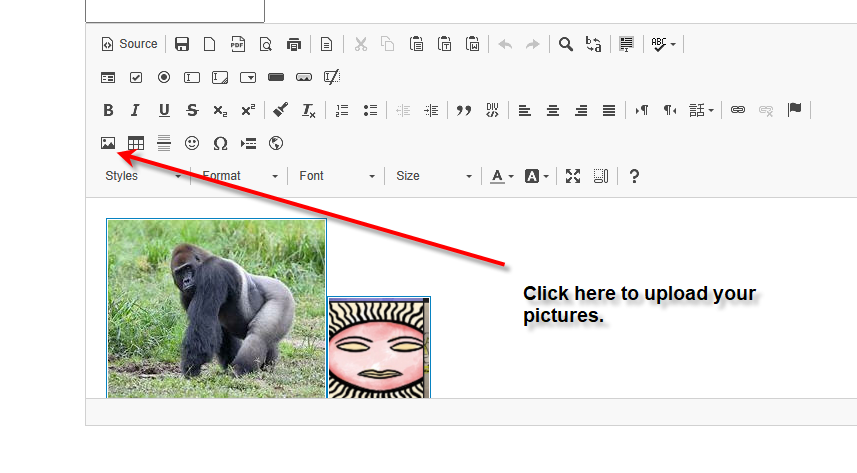Insert a radio button form field
Viewport: 857px width, 473px height.
pos(164,77)
